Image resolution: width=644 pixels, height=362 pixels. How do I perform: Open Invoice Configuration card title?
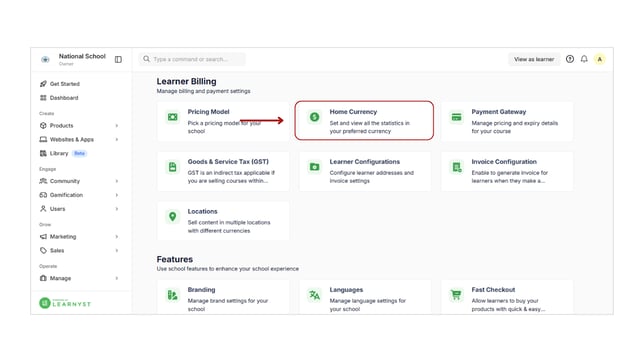click(504, 161)
